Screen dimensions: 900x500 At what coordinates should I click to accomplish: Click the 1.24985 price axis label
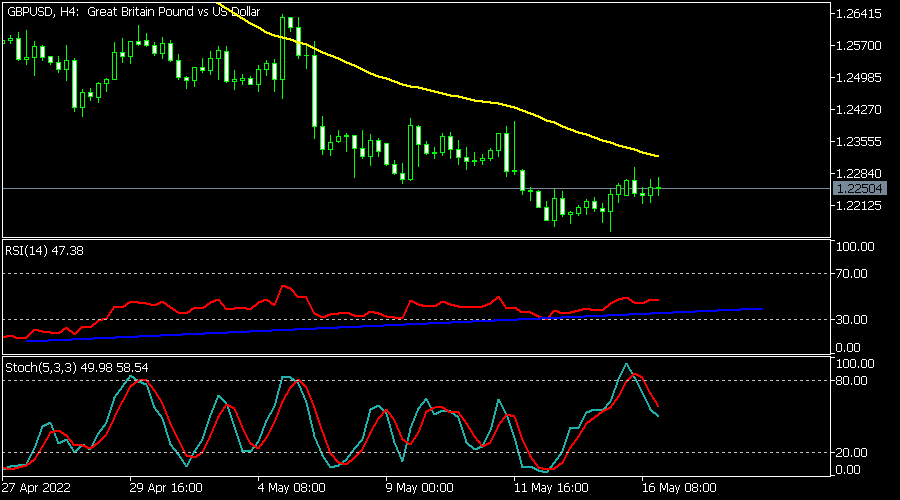pyautogui.click(x=859, y=77)
